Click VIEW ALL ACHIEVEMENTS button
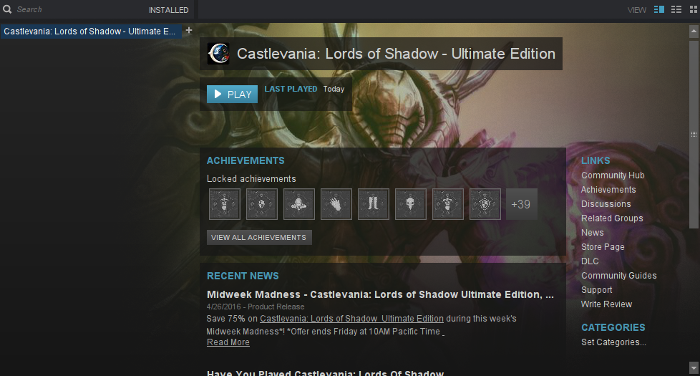The width and height of the screenshot is (700, 376). coord(259,238)
